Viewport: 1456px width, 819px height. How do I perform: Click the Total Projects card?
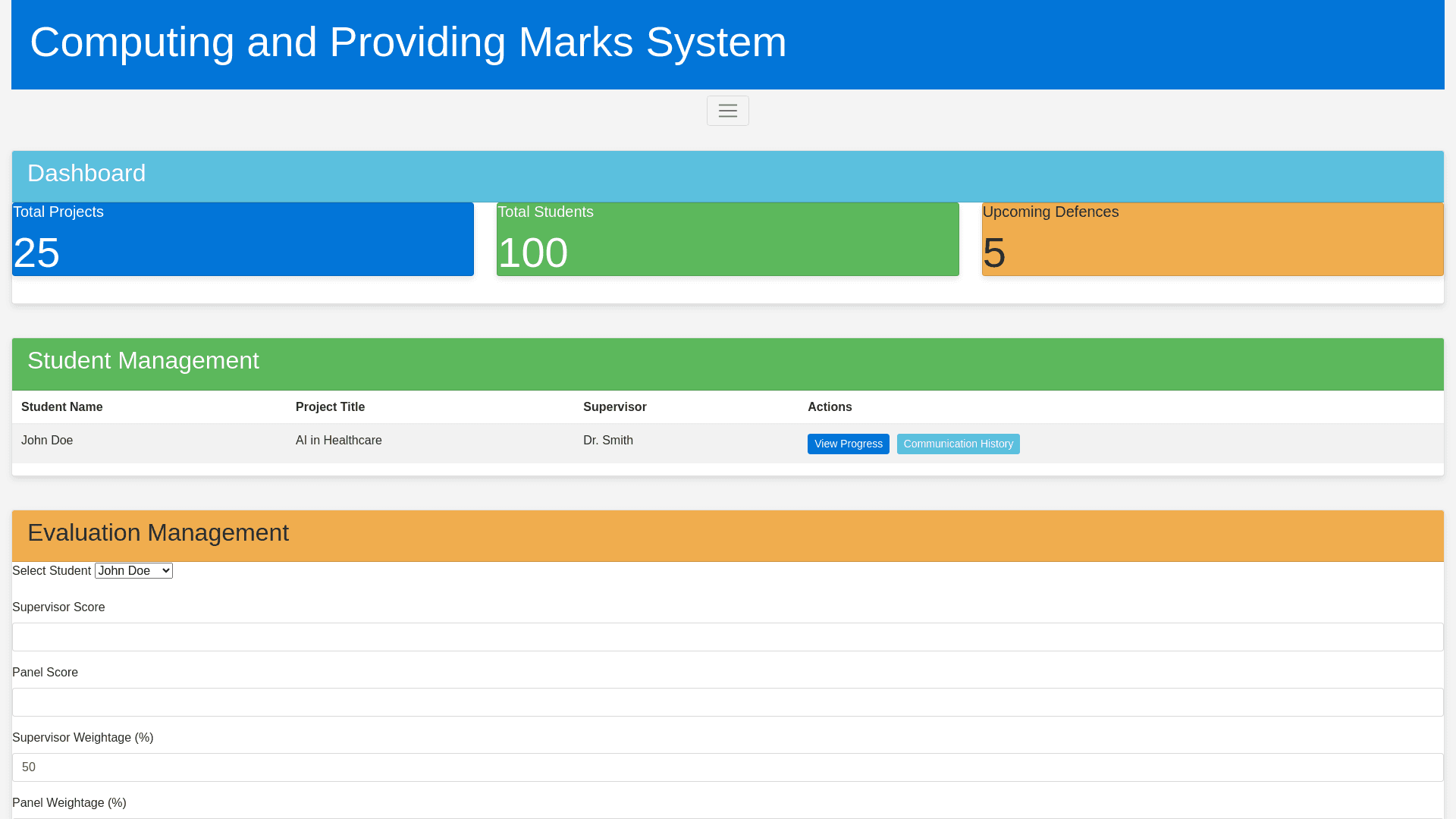[243, 239]
